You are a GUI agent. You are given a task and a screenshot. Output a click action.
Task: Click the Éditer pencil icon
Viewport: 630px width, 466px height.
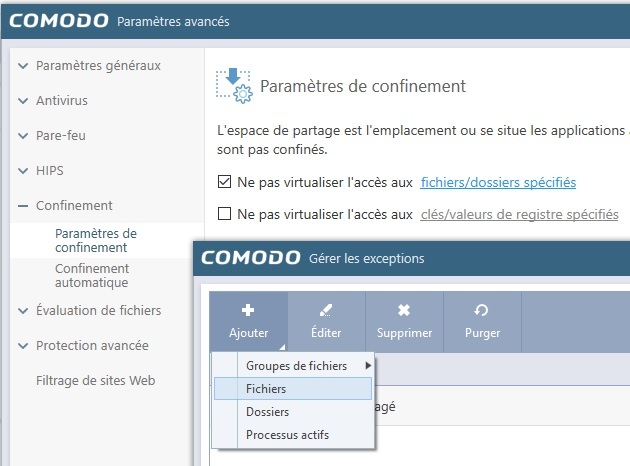pyautogui.click(x=325, y=310)
